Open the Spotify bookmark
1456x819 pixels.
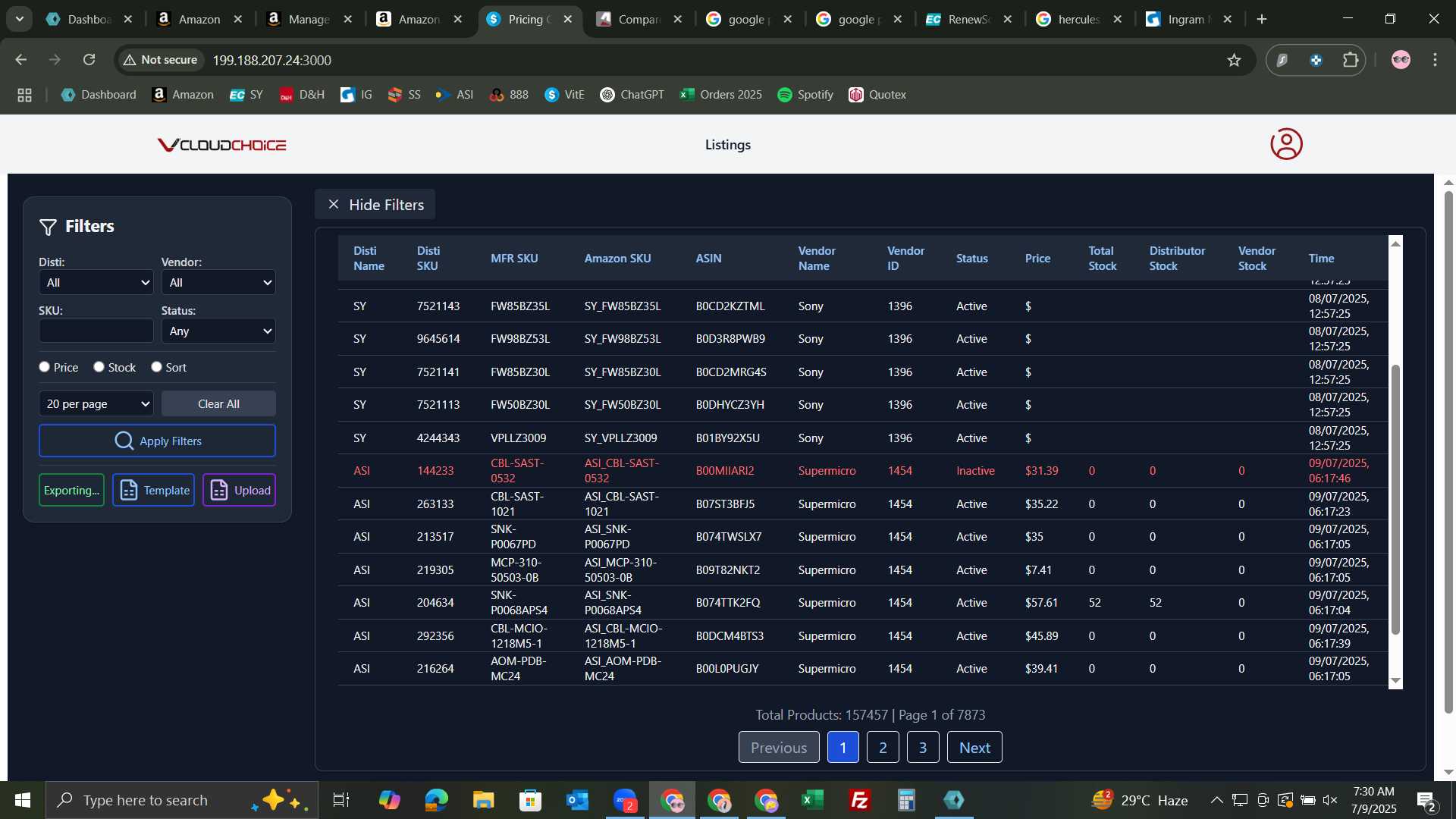[x=805, y=95]
